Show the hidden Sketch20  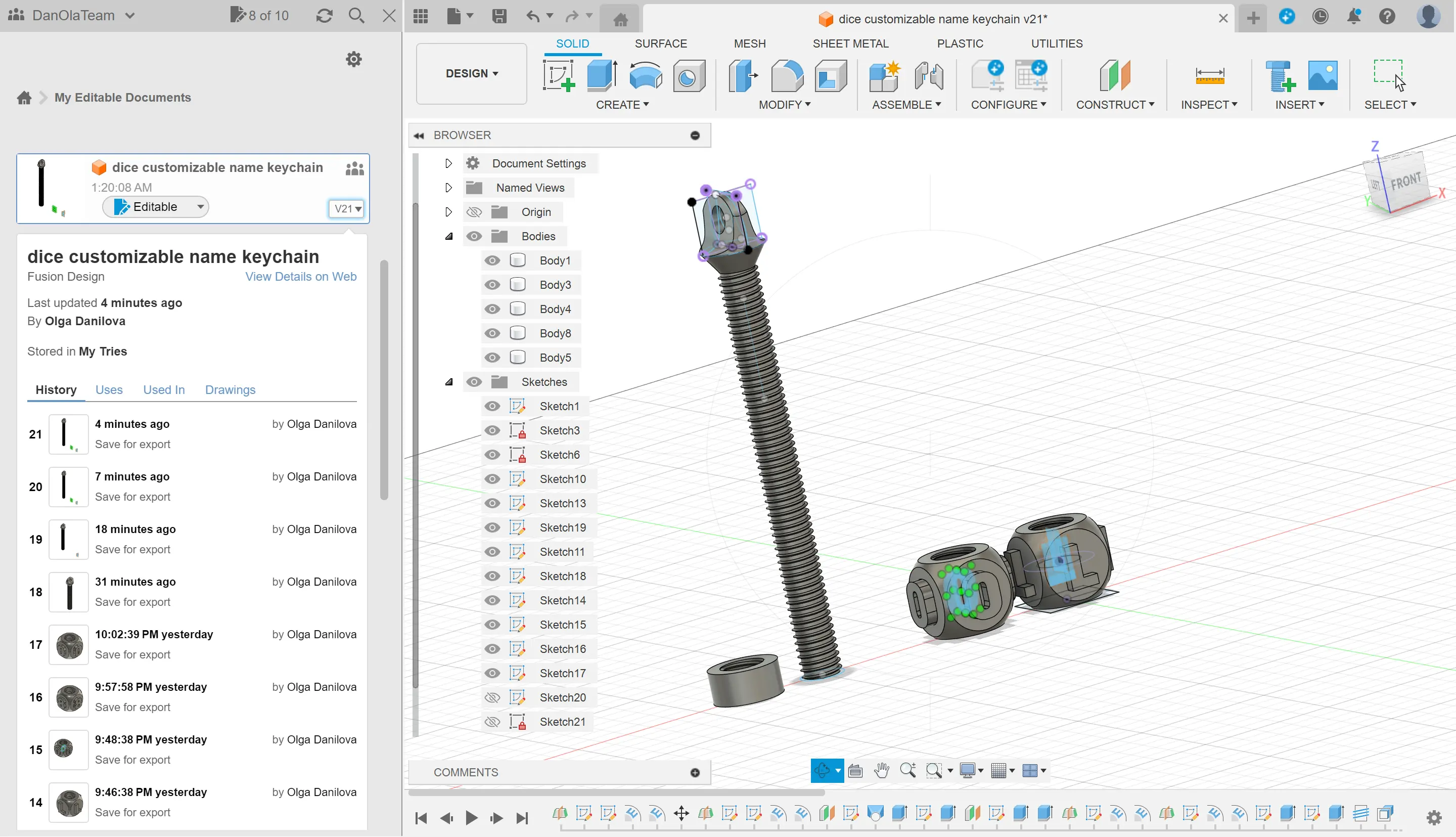coord(492,697)
